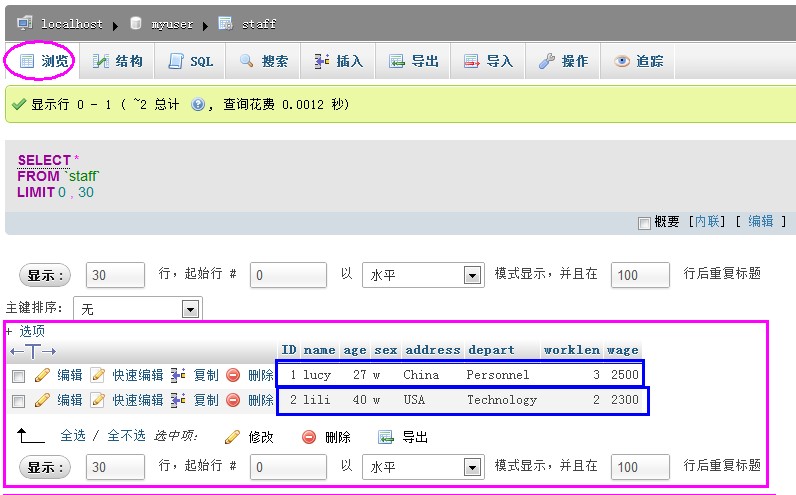The image size is (796, 495).
Task: Click the 内联 (Inline) edit link
Action: click(x=707, y=221)
